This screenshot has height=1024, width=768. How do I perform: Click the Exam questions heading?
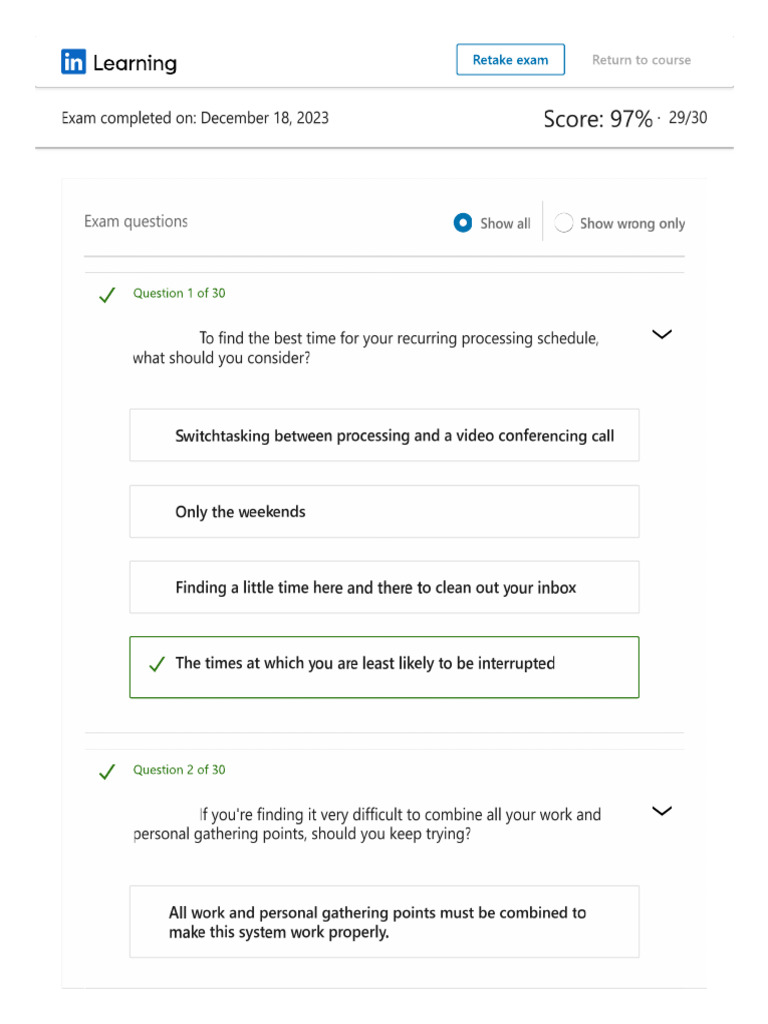[136, 222]
